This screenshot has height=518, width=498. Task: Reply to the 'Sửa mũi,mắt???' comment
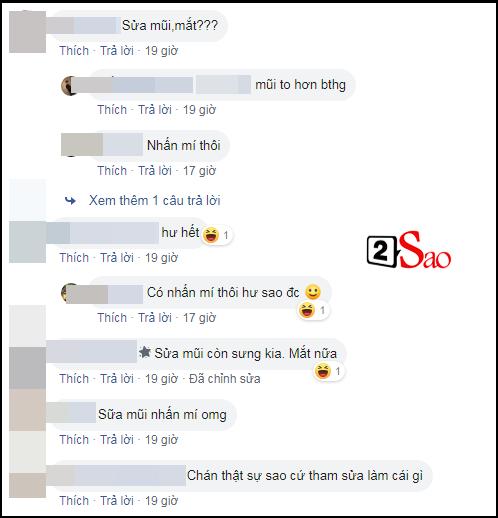tap(117, 51)
